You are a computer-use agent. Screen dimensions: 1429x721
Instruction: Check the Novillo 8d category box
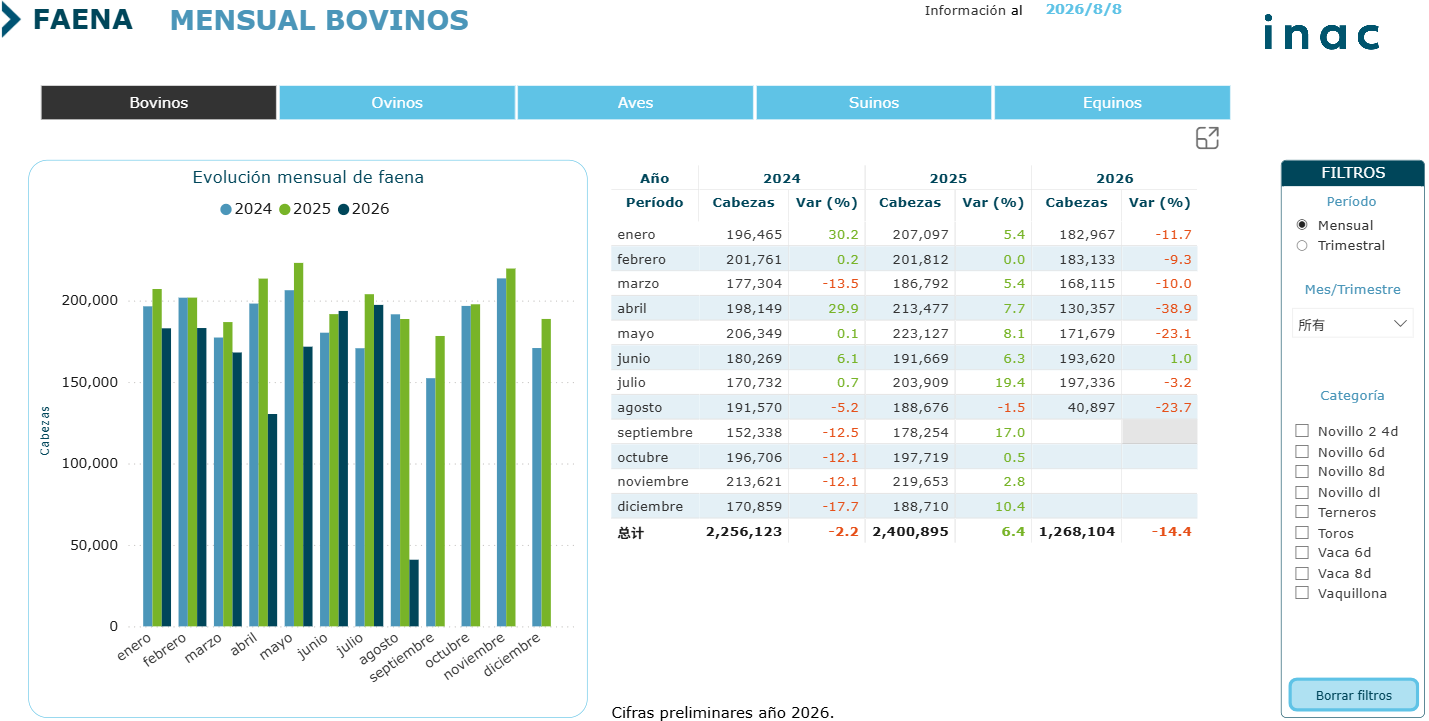(1302, 471)
